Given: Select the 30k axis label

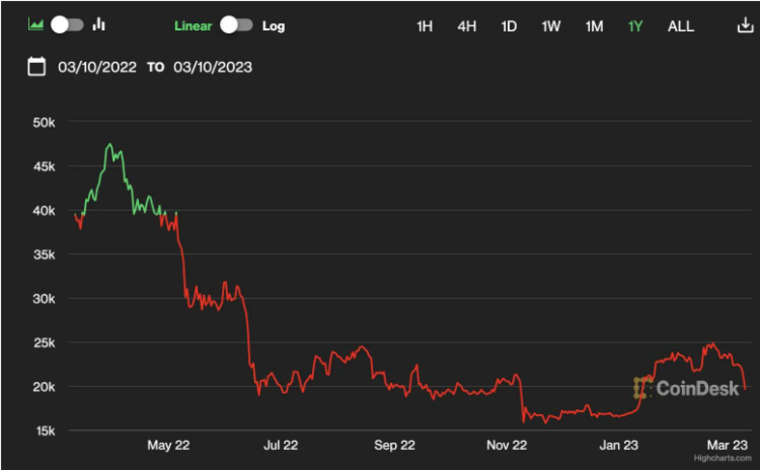Looking at the screenshot, I should (44, 299).
